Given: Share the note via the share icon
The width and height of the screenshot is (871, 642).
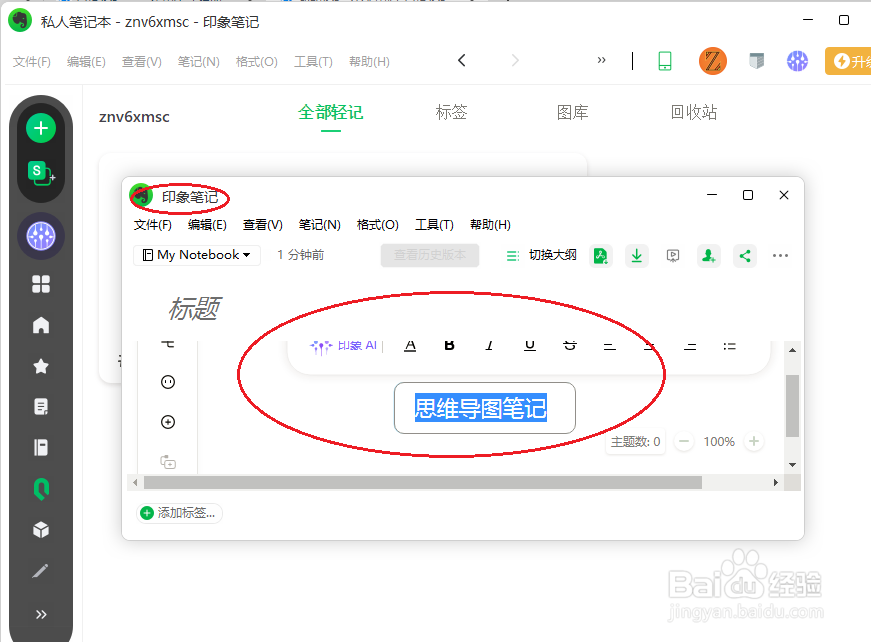Looking at the screenshot, I should 745,256.
